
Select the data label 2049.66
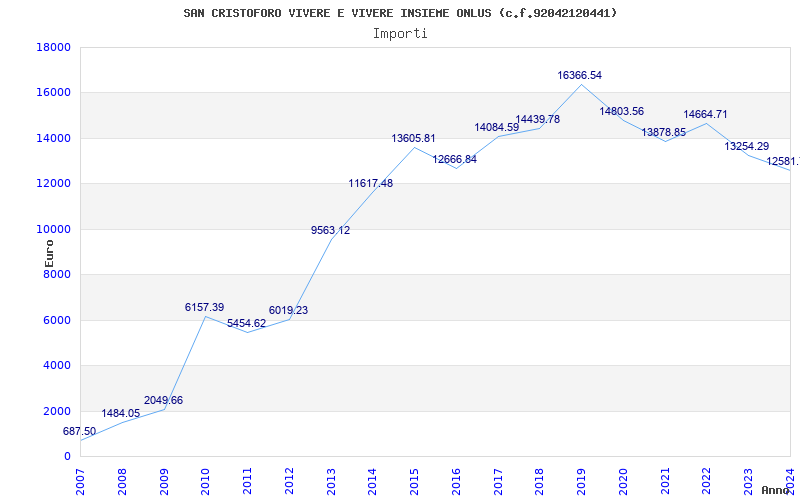(x=163, y=401)
